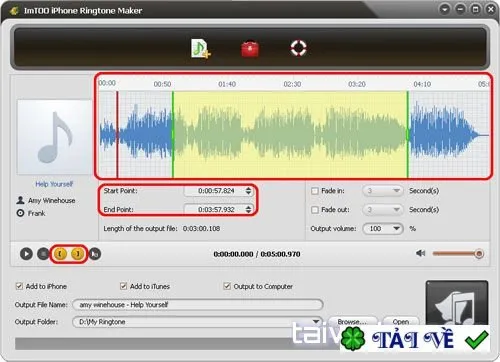Viewport: 500px width, 362px height.
Task: Click the app logo in title bar
Action: (14, 11)
